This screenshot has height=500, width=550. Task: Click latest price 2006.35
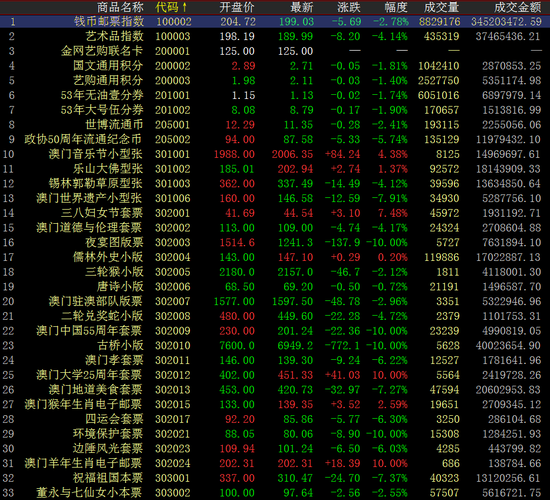293,154
